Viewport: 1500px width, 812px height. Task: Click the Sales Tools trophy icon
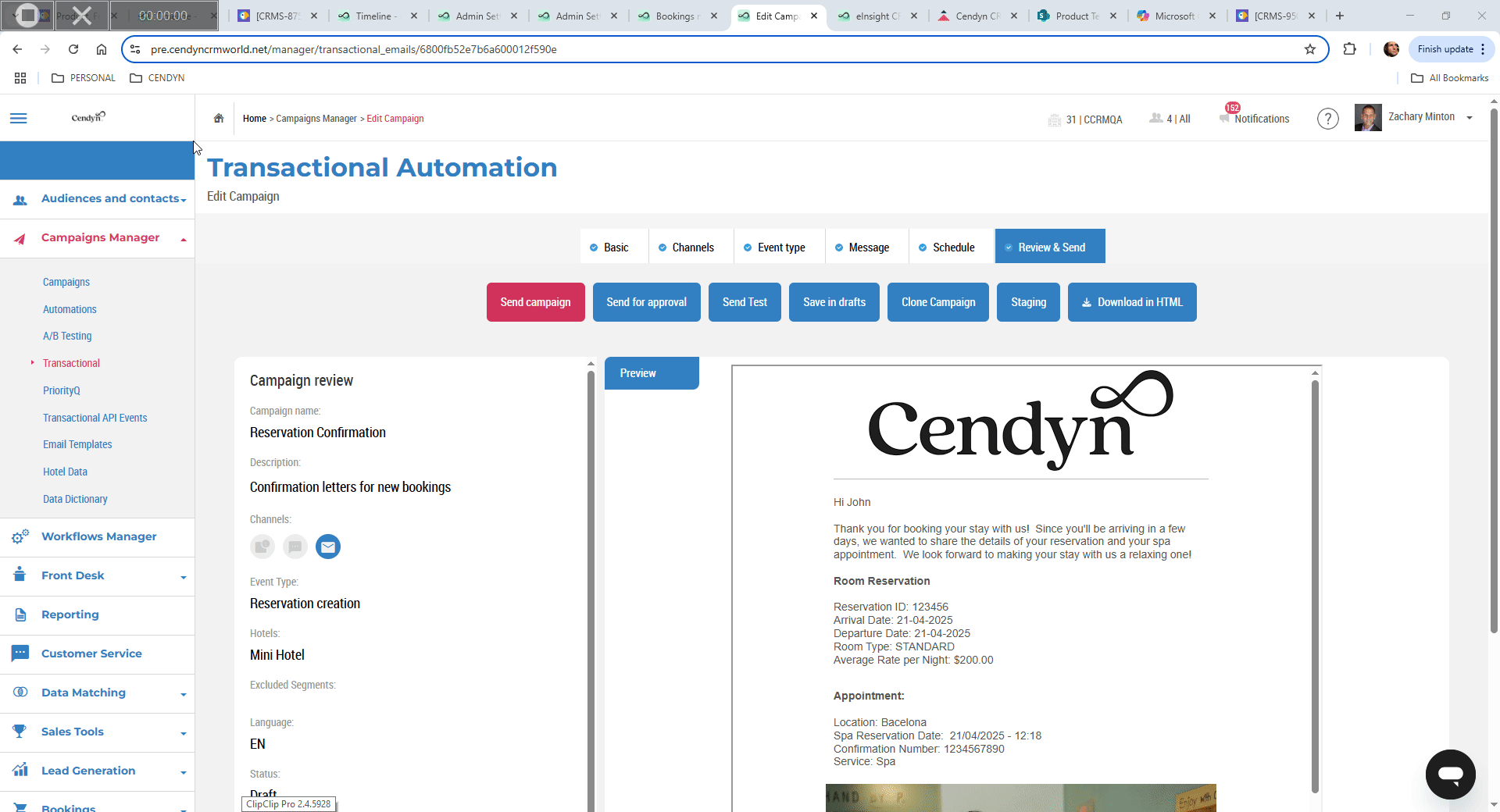coord(20,732)
